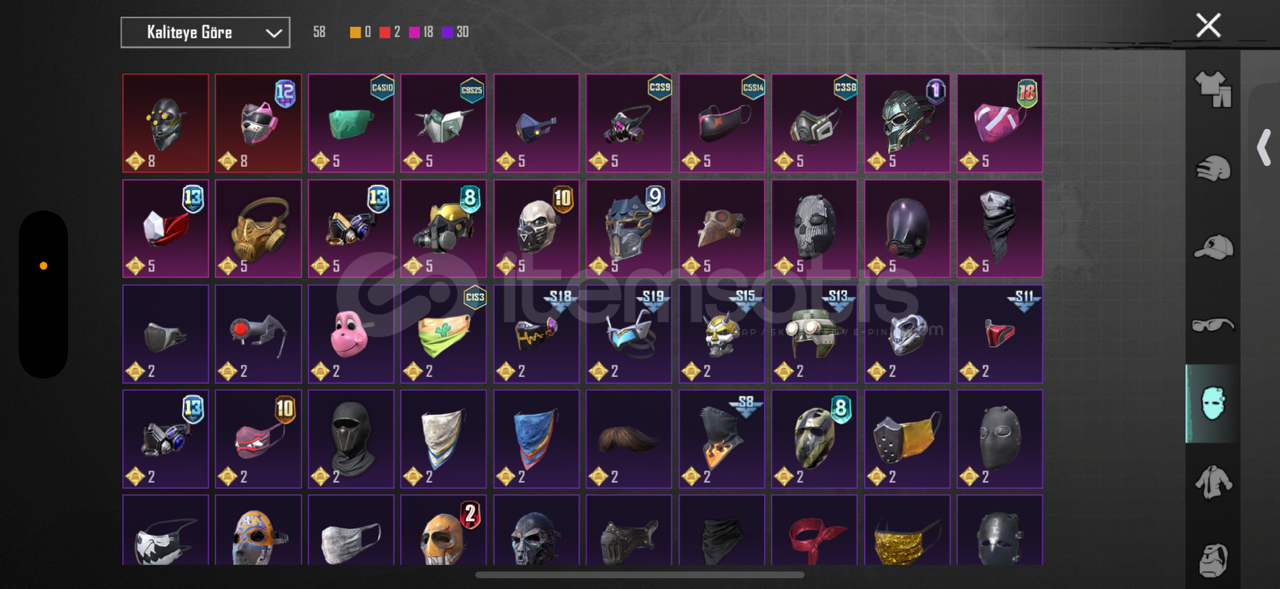Viewport: 1280px width, 589px height.
Task: Open the jacket category in the sidebar
Action: [x=1212, y=482]
